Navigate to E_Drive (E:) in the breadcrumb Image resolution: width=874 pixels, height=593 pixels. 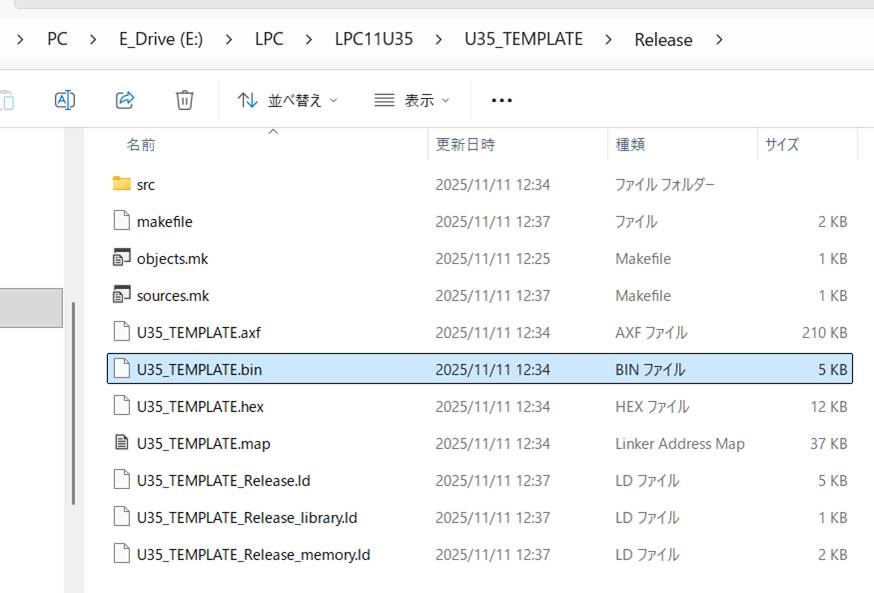pos(160,40)
